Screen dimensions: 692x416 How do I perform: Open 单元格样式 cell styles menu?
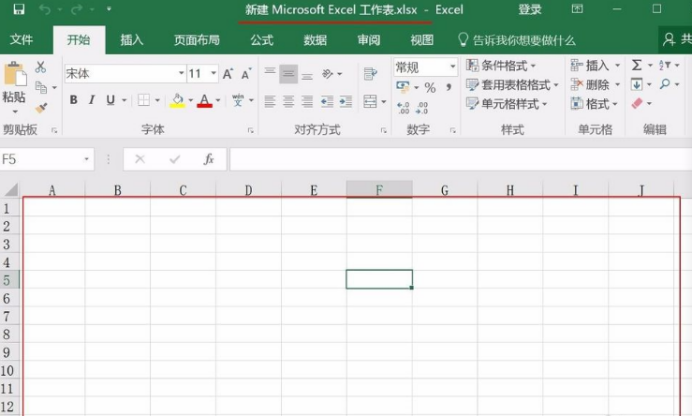click(x=507, y=104)
